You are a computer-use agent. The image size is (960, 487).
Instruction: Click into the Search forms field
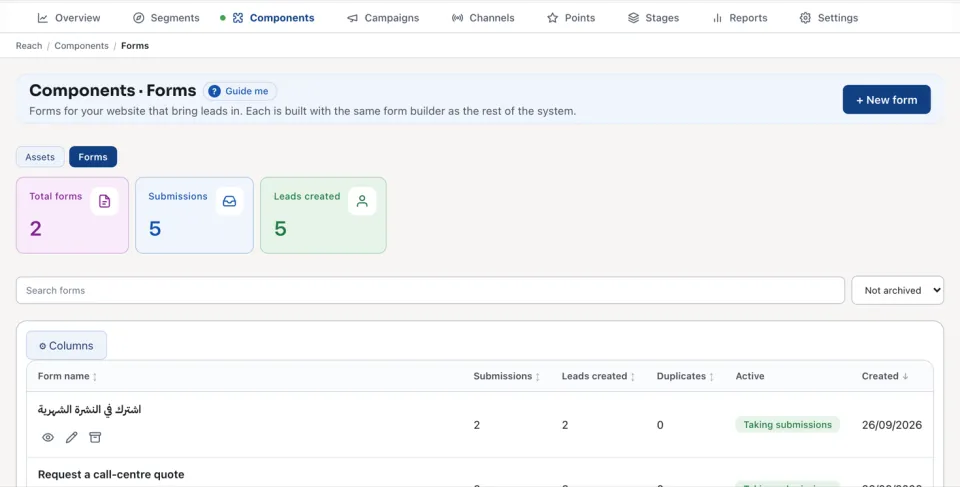tap(430, 290)
